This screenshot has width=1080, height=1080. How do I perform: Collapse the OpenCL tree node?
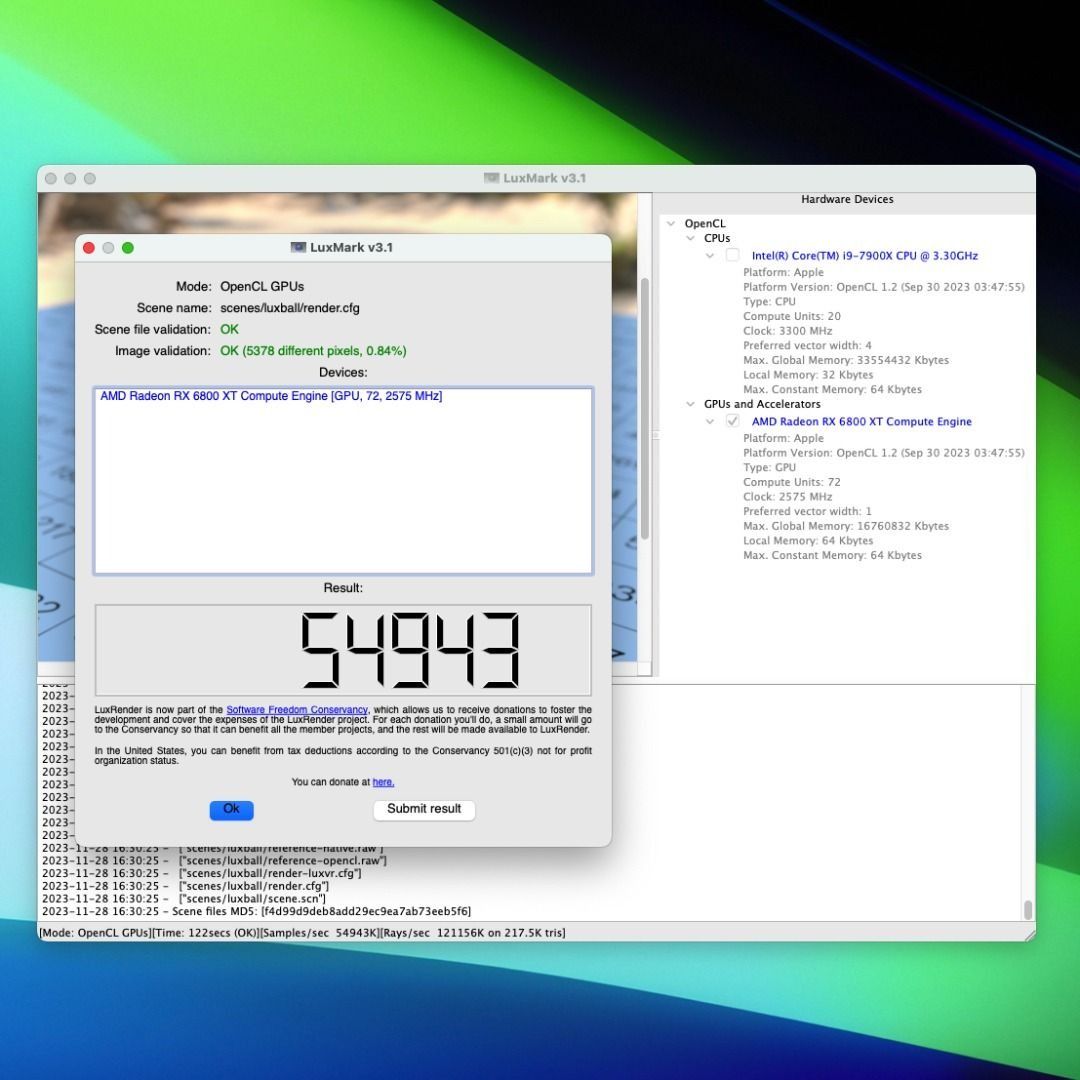(671, 224)
